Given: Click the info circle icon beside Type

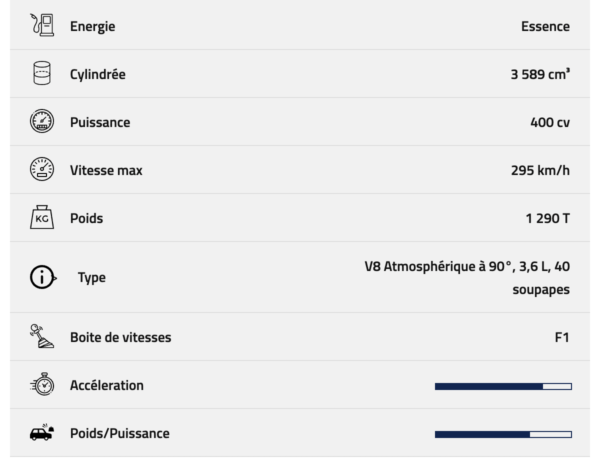Looking at the screenshot, I should coord(43,277).
